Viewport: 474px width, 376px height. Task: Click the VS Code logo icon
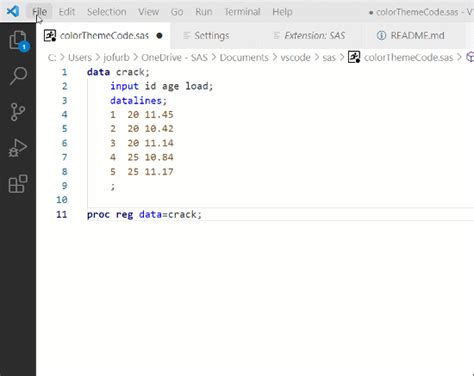pyautogui.click(x=13, y=11)
